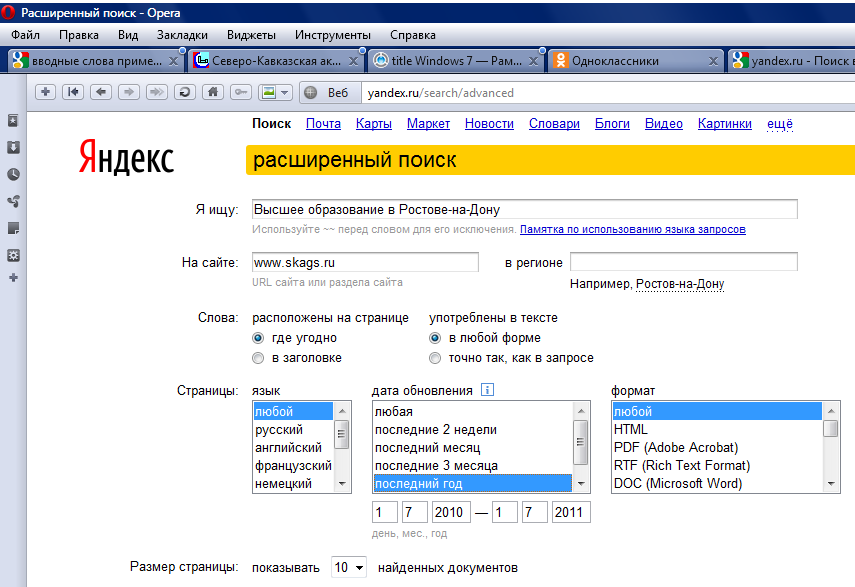
Task: Add a panel with sidebar plus icon
Action: pyautogui.click(x=14, y=278)
